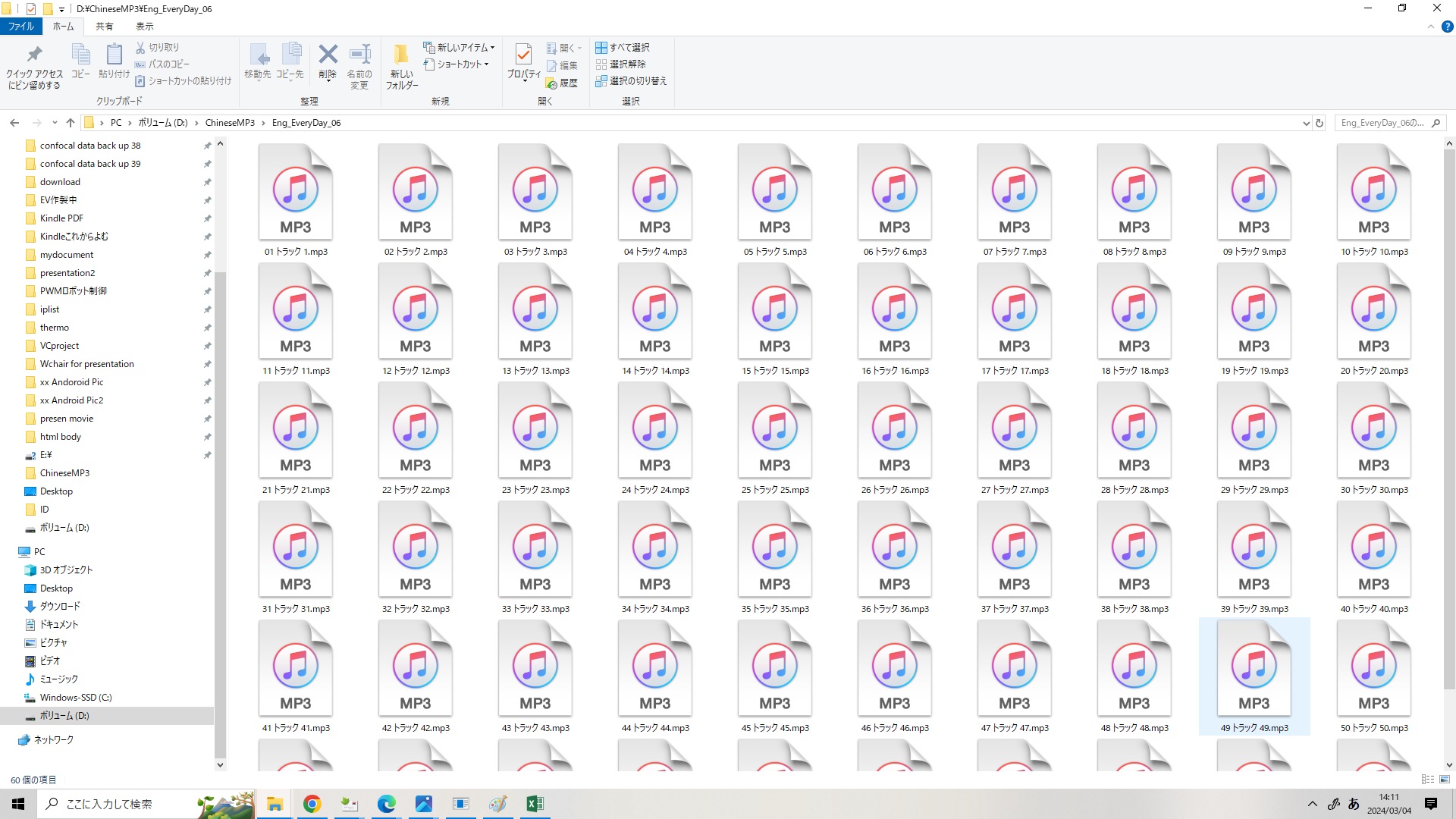This screenshot has width=1456, height=819.
Task: Click the Properties (プロパティ) checkmark icon
Action: (523, 55)
